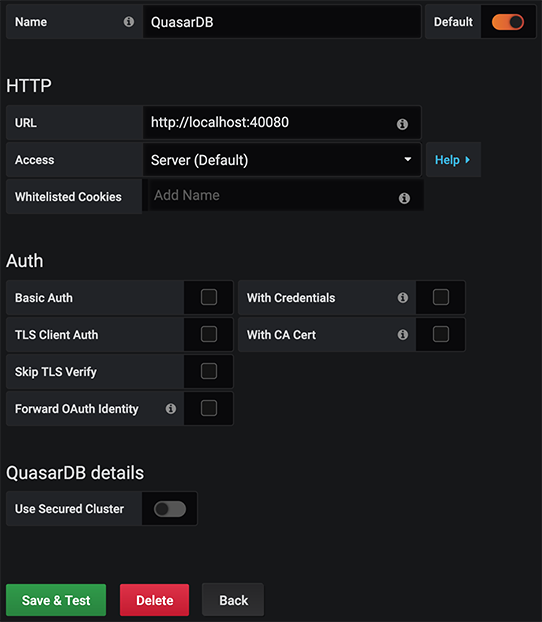The width and height of the screenshot is (542, 622).
Task: Go Back using the Back button
Action: coord(233,600)
